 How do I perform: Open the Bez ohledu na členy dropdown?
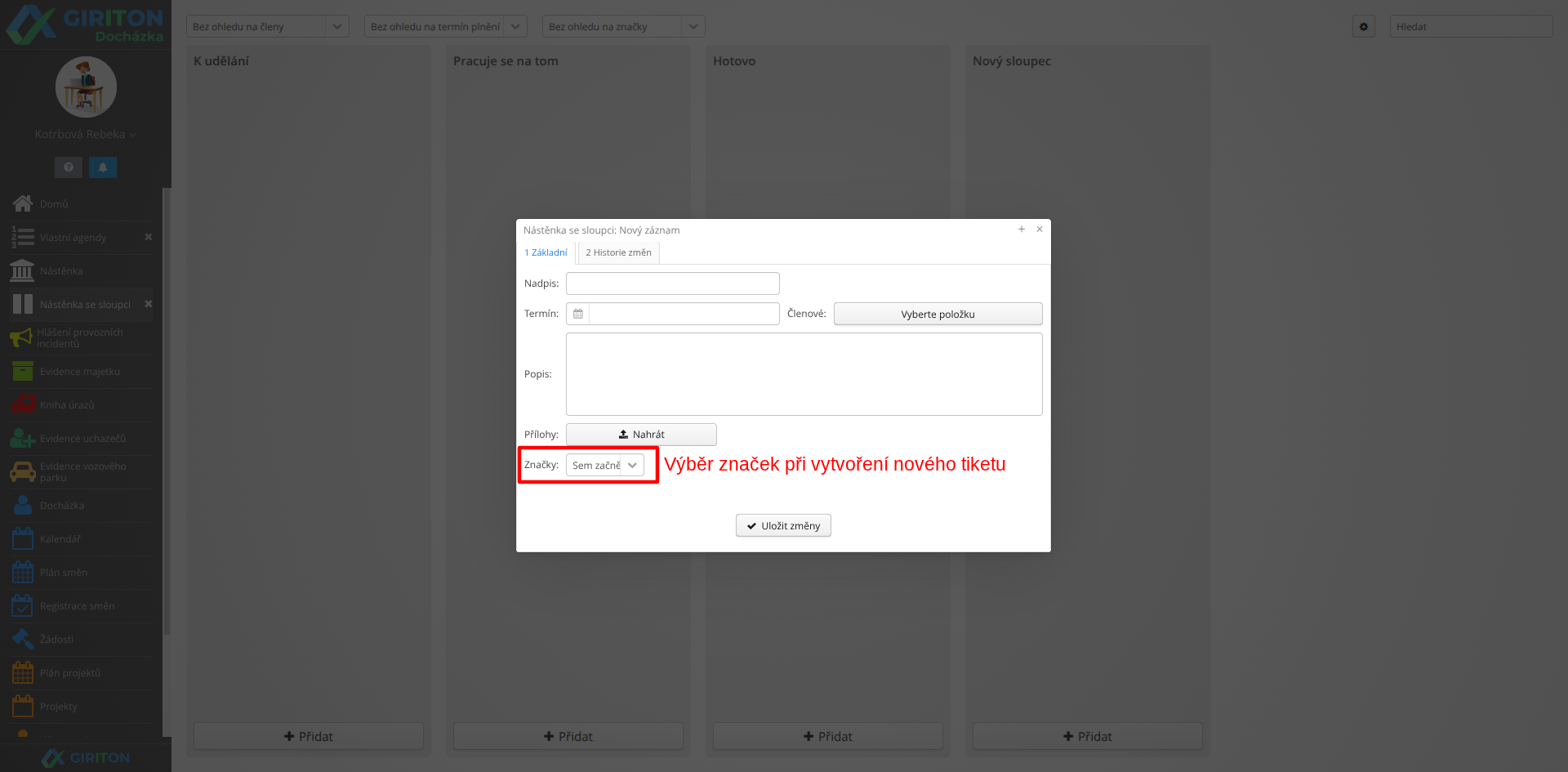click(268, 26)
